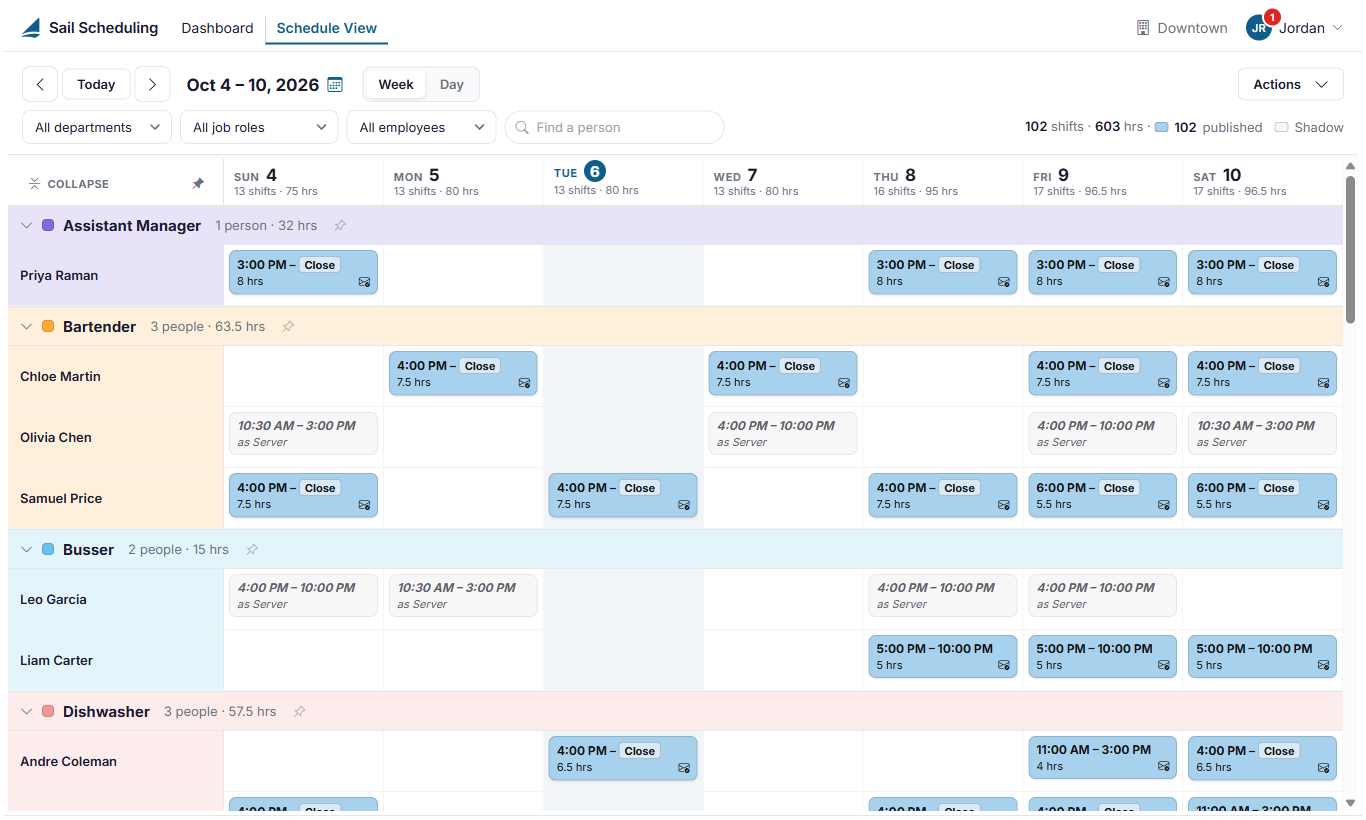Click envelope icon on Andre Coleman's Friday shift

pos(1164,767)
